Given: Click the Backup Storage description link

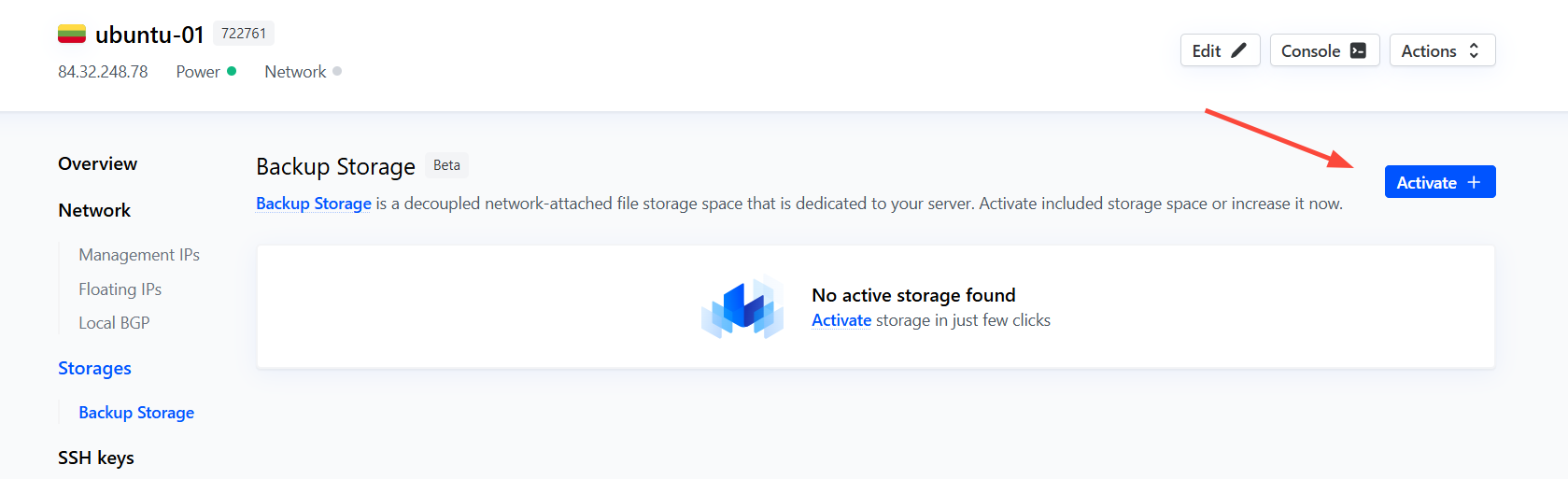Looking at the screenshot, I should tap(314, 204).
